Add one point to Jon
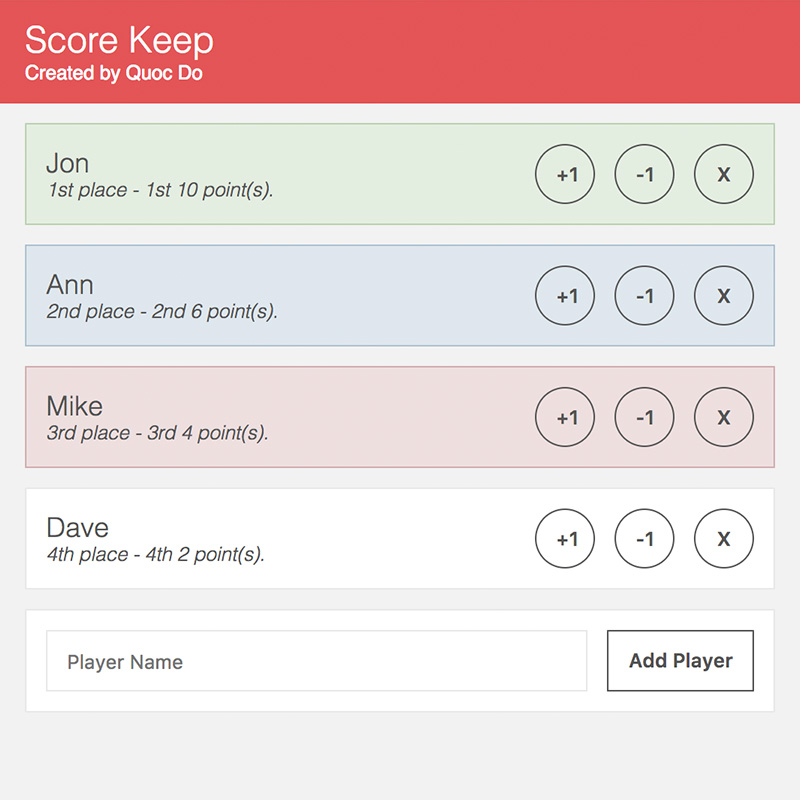800x800 pixels. tap(565, 174)
